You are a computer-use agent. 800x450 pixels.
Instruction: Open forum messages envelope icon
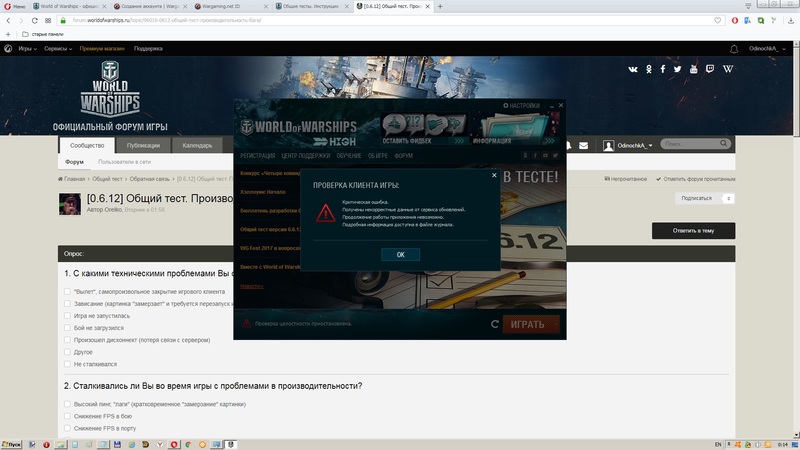tap(584, 146)
